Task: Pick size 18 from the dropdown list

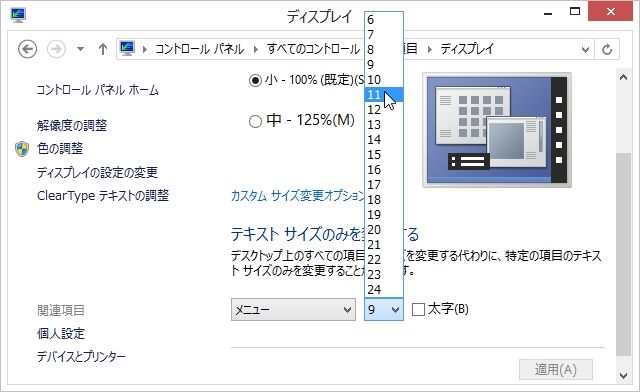Action: pos(384,200)
